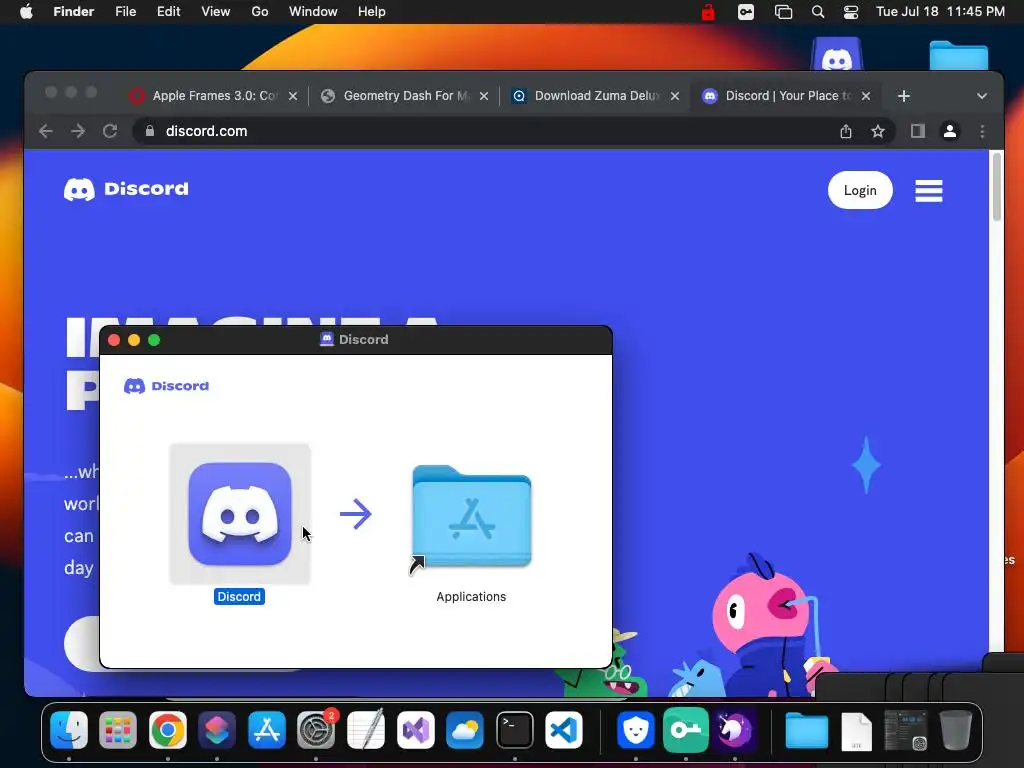Viewport: 1024px width, 768px height.
Task: Open Visual Studio Code from the Dock
Action: [x=564, y=730]
